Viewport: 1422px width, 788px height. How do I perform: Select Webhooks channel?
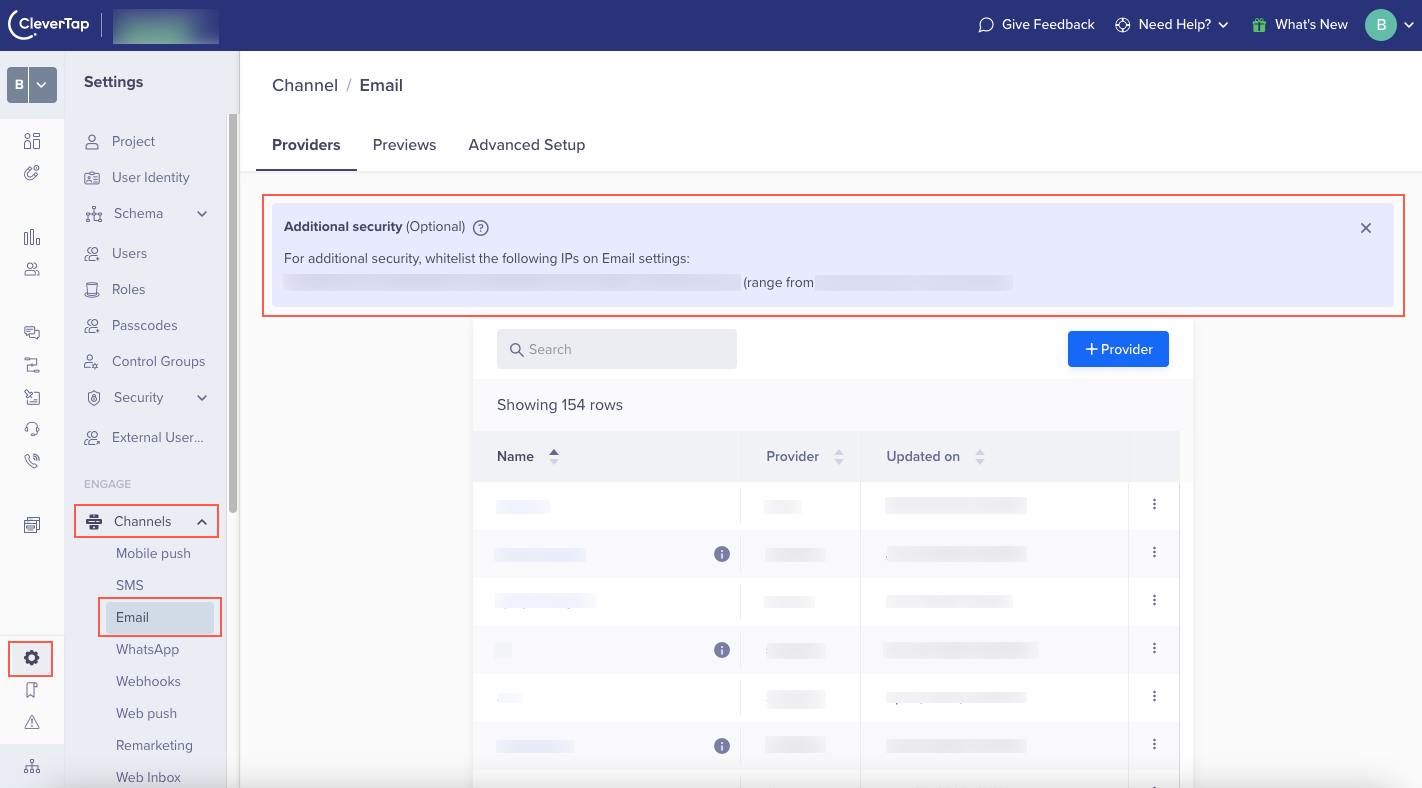(148, 682)
